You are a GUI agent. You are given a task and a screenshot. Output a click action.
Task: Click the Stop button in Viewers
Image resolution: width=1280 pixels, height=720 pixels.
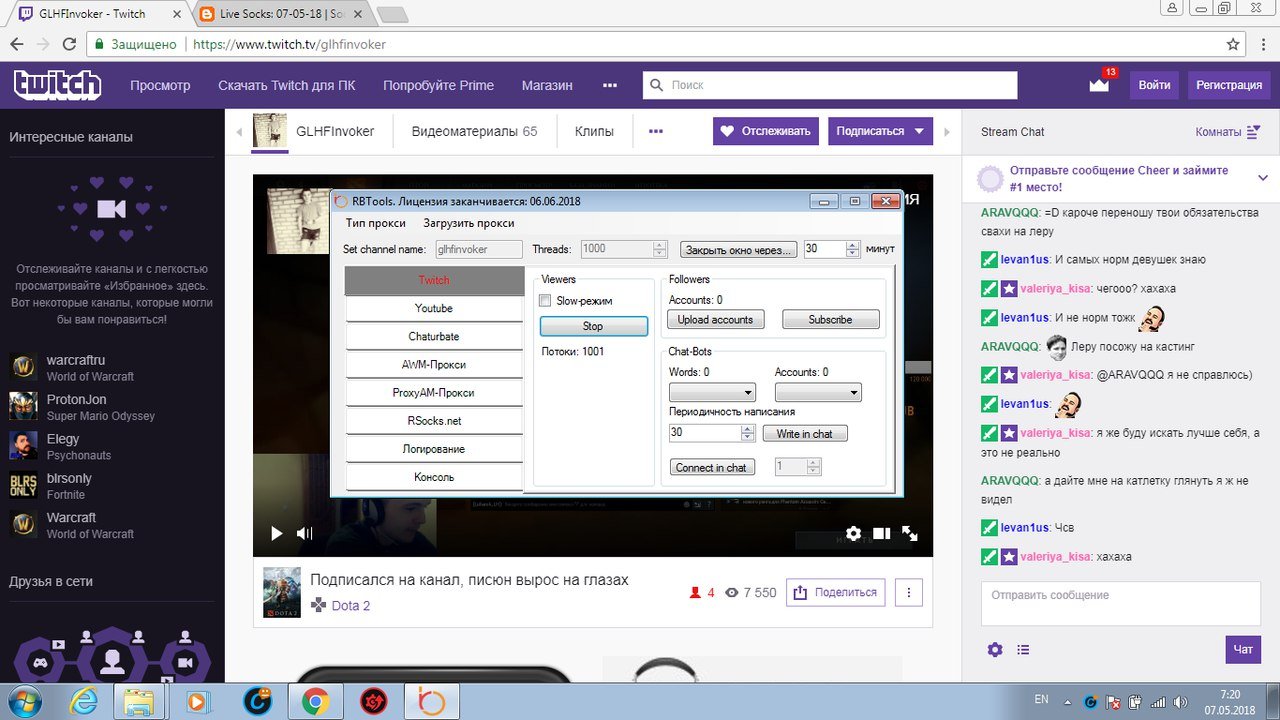pyautogui.click(x=593, y=326)
